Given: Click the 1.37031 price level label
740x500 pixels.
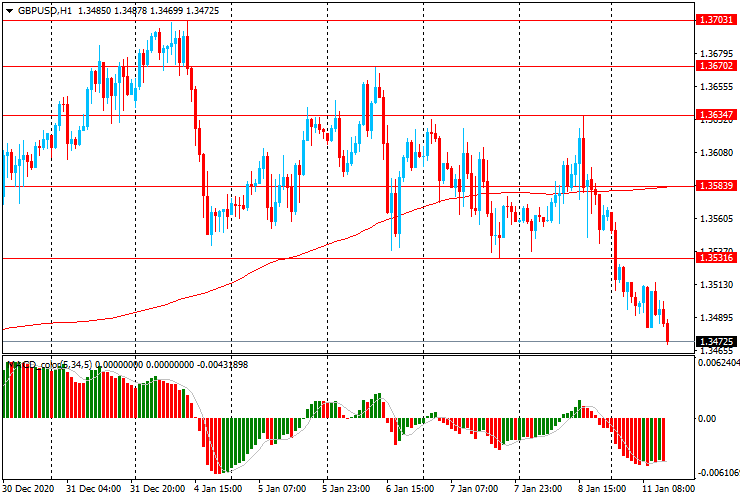Looking at the screenshot, I should [717, 19].
